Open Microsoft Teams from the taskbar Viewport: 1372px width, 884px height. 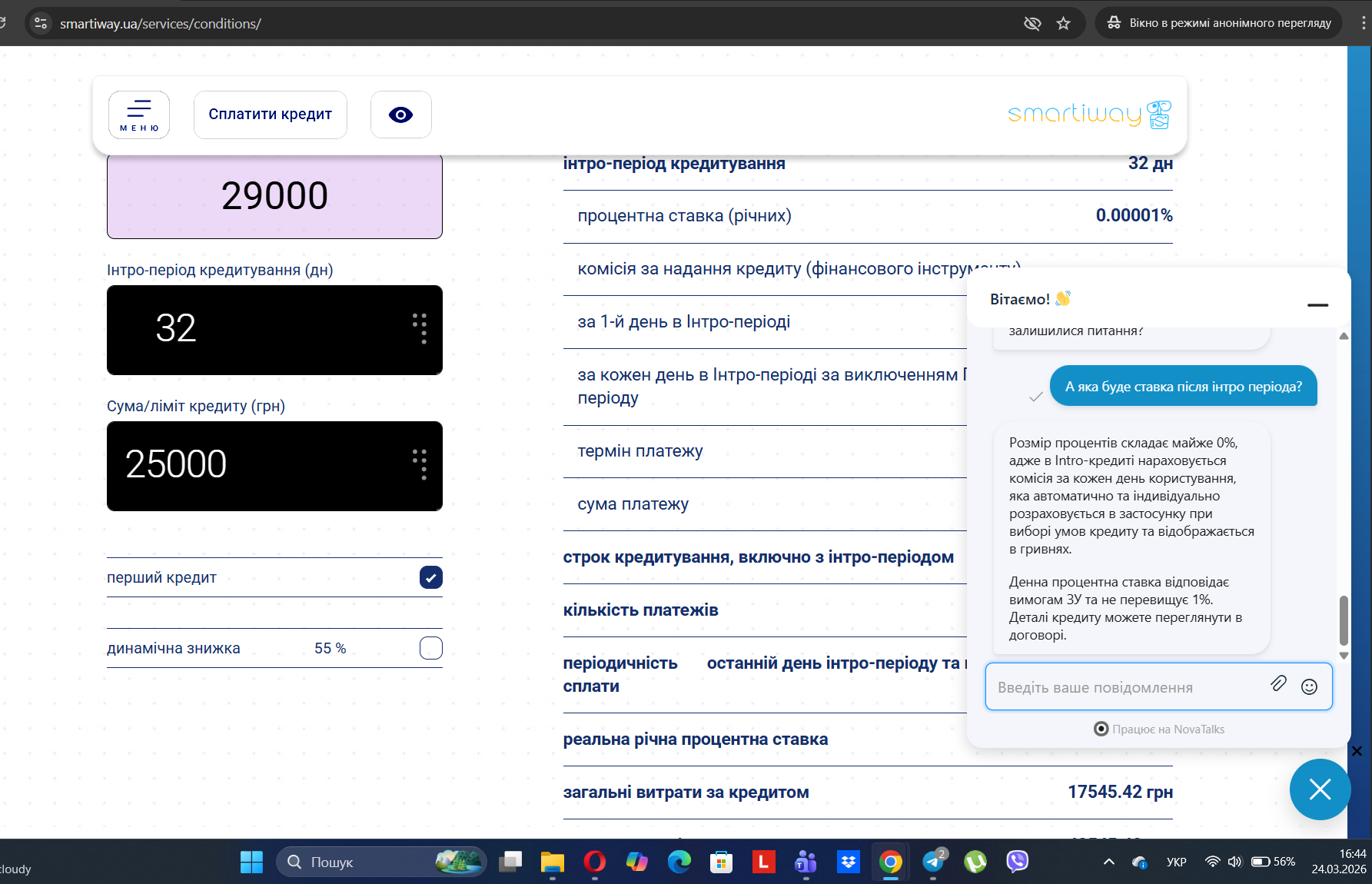[806, 862]
